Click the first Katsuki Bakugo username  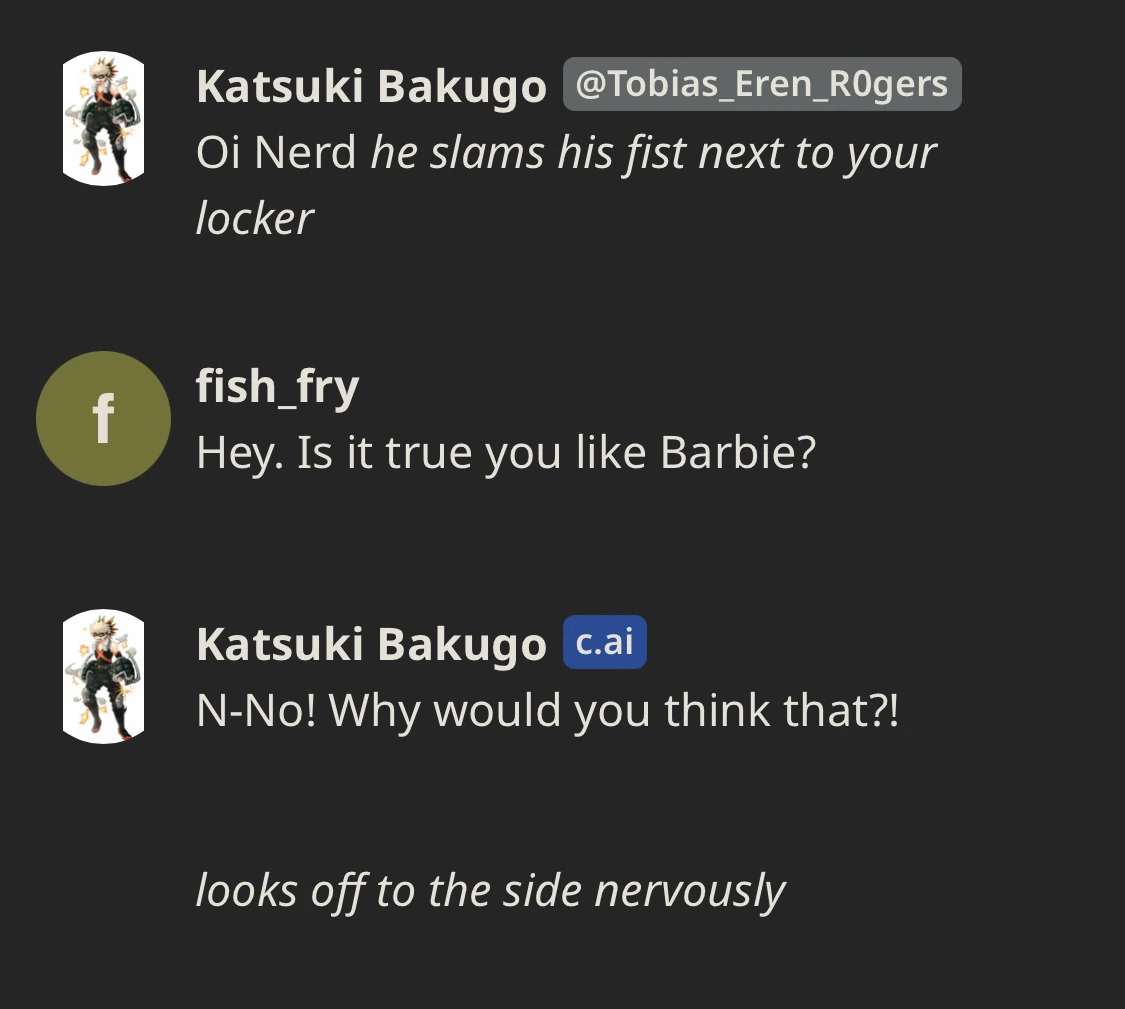coord(371,85)
